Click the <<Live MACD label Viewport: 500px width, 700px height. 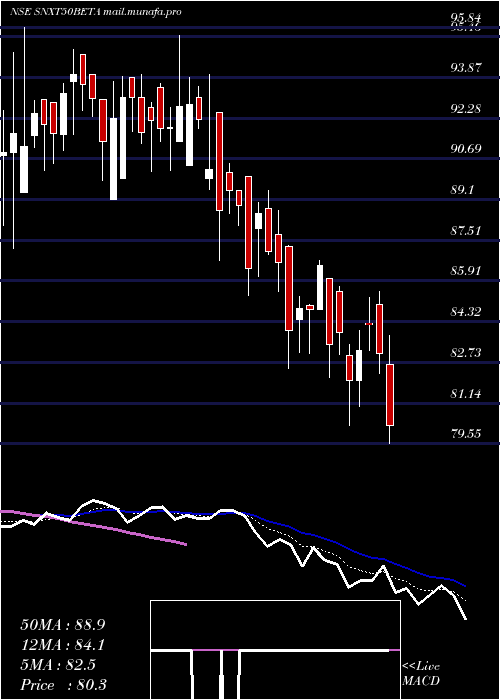[x=421, y=674]
